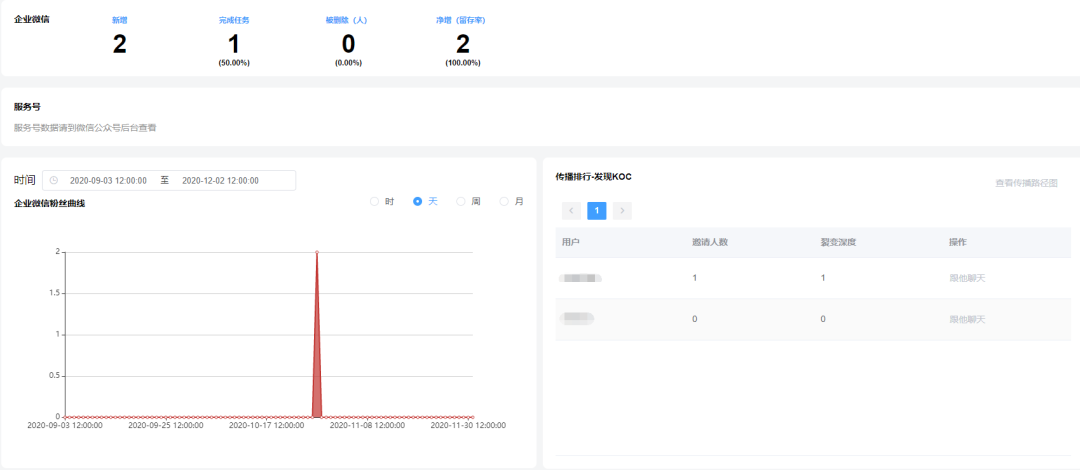Open end date 2020-12-02 picker
The height and width of the screenshot is (470, 1080).
coord(220,181)
